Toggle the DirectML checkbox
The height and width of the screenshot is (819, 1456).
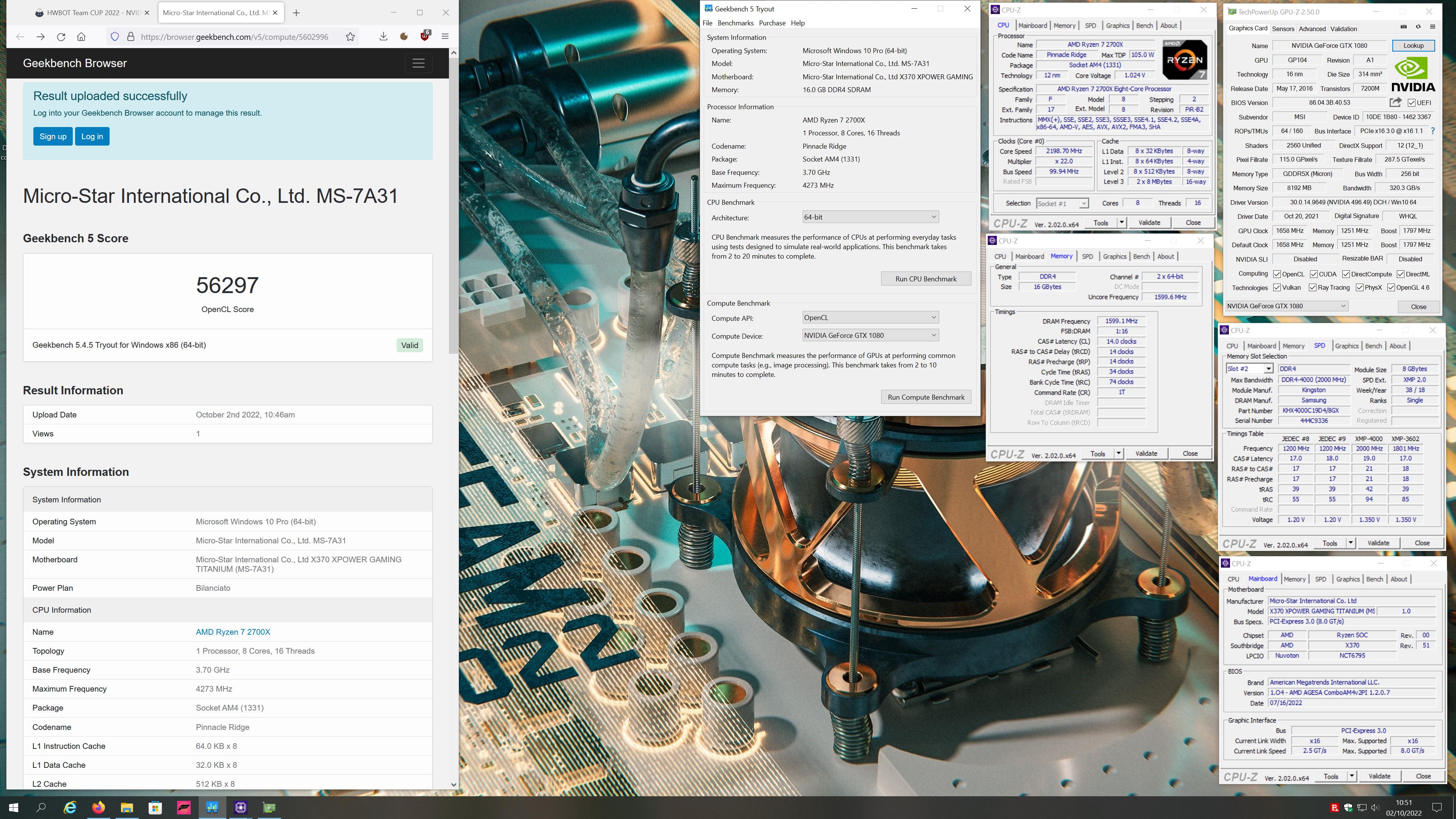1400,274
